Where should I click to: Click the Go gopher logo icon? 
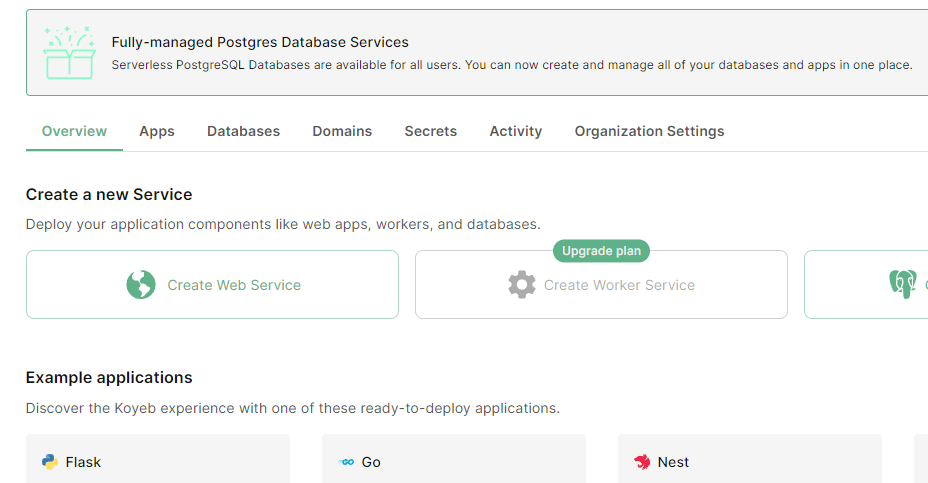[x=347, y=462]
